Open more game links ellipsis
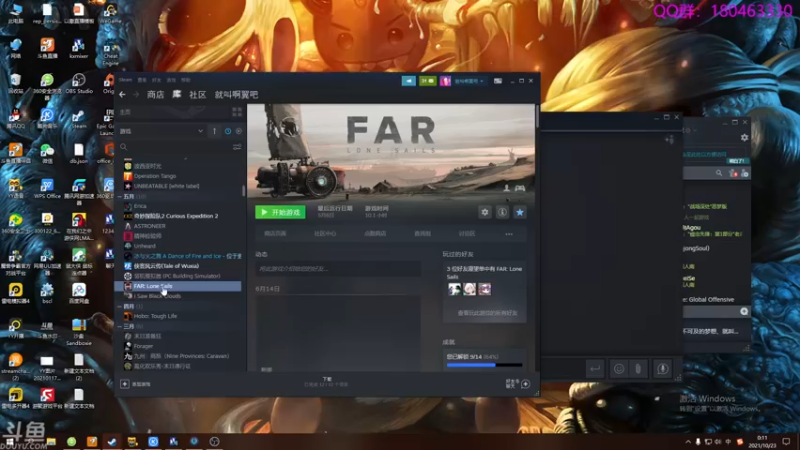Image resolution: width=800 pixels, height=450 pixels. pos(509,234)
